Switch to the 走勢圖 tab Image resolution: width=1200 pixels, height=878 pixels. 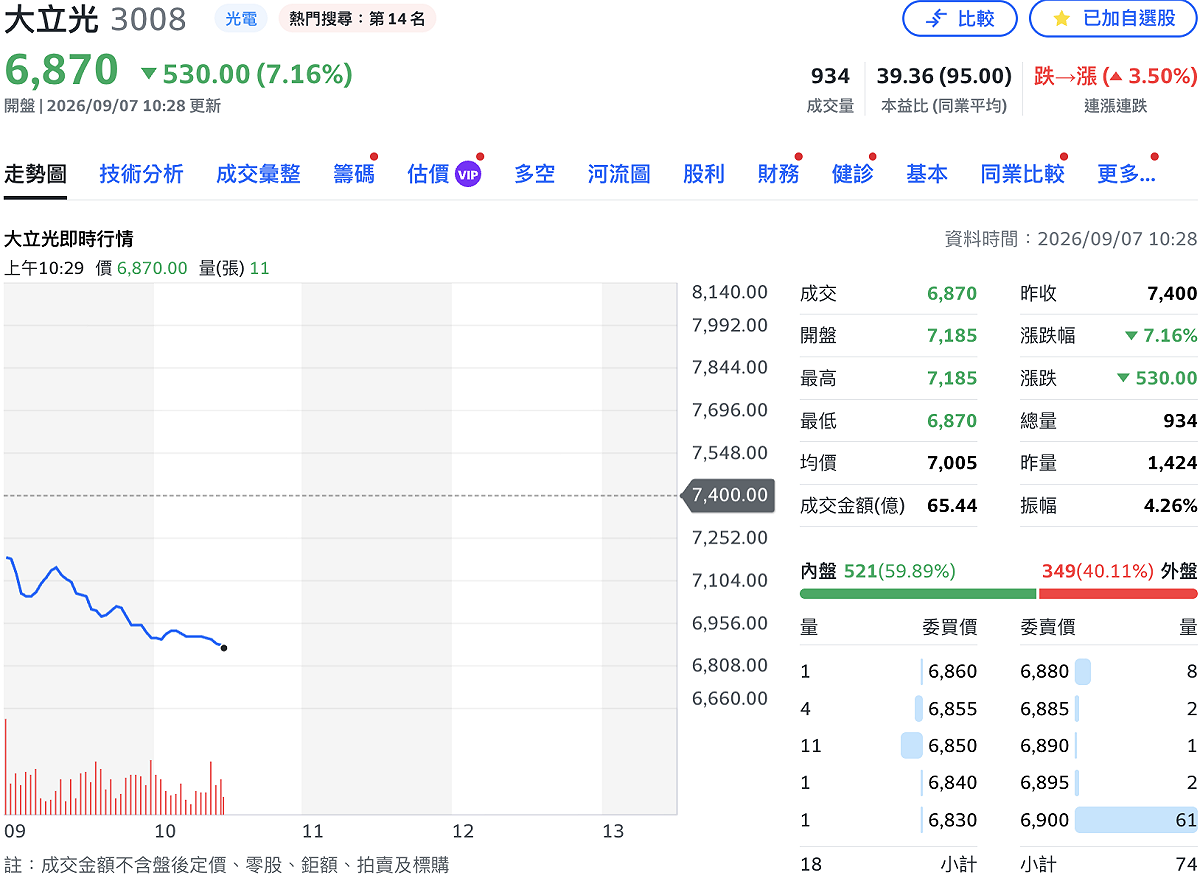tap(35, 174)
